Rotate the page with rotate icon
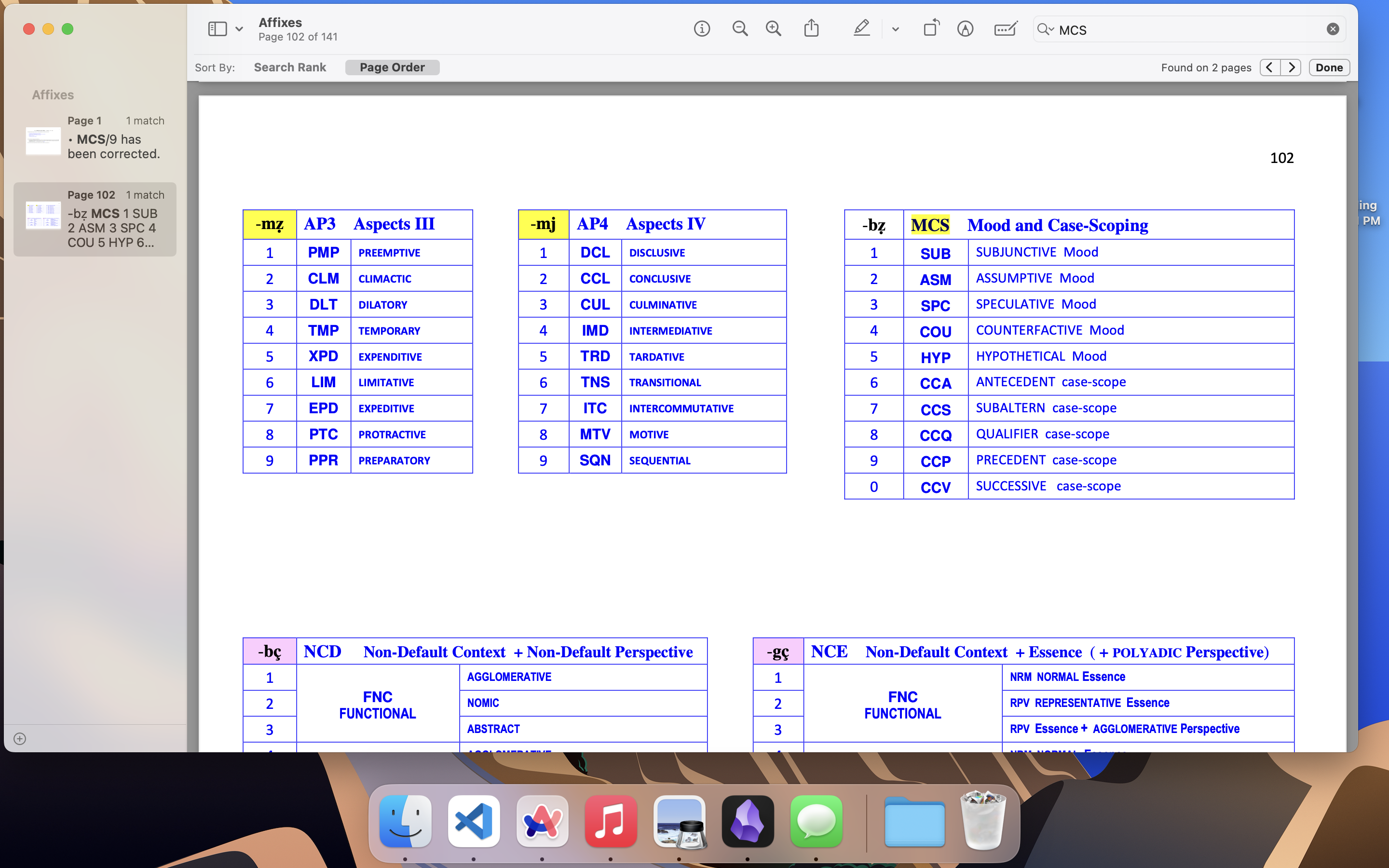The image size is (1389, 868). [930, 29]
